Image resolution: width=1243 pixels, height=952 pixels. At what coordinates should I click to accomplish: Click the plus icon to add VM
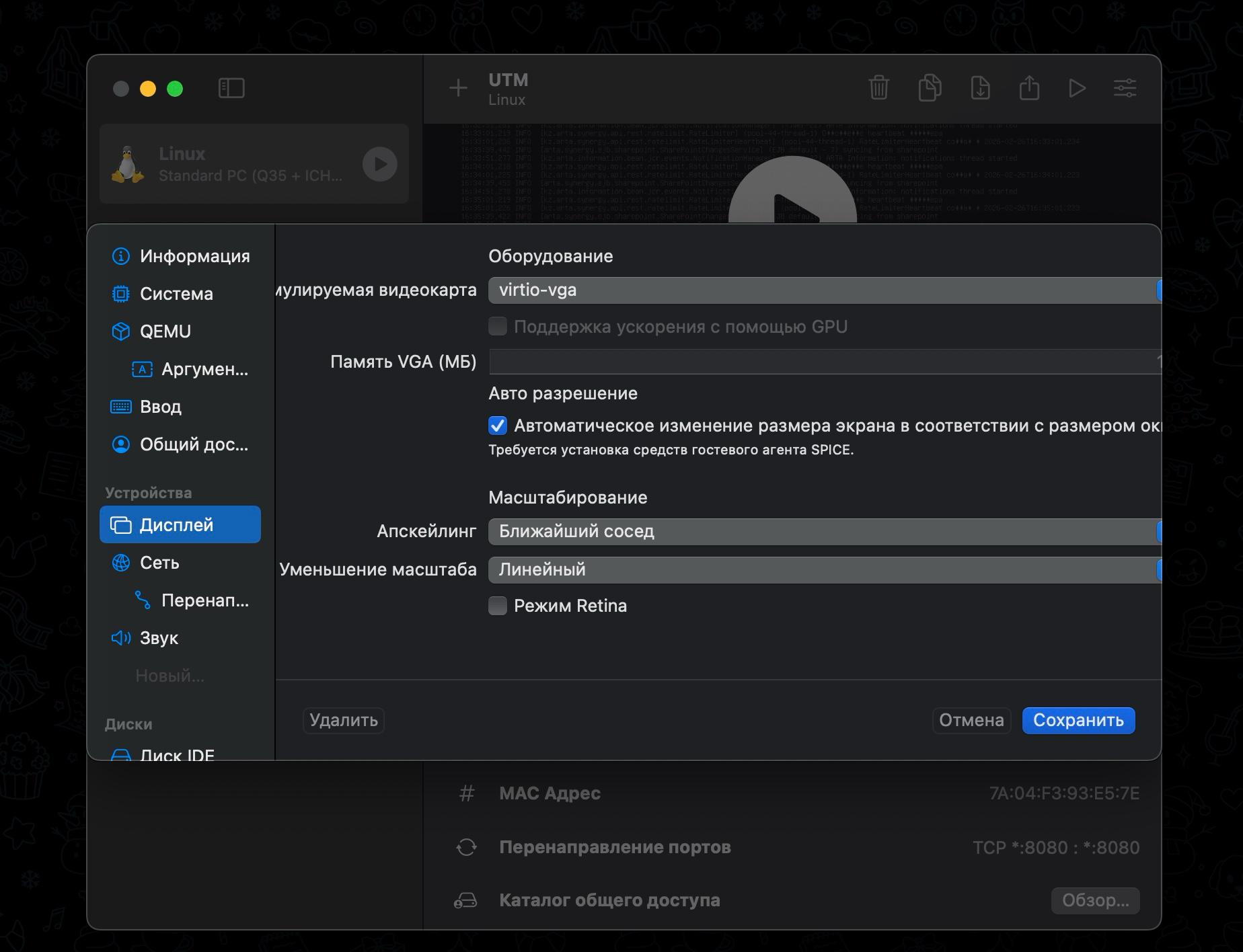[458, 88]
